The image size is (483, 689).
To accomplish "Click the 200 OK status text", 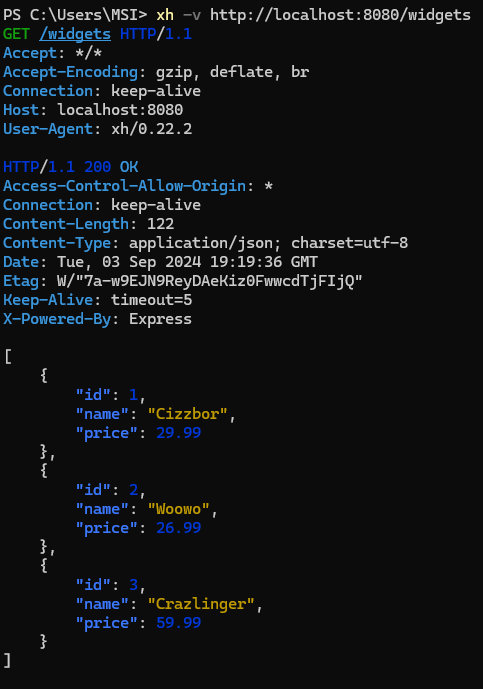I will (111, 167).
